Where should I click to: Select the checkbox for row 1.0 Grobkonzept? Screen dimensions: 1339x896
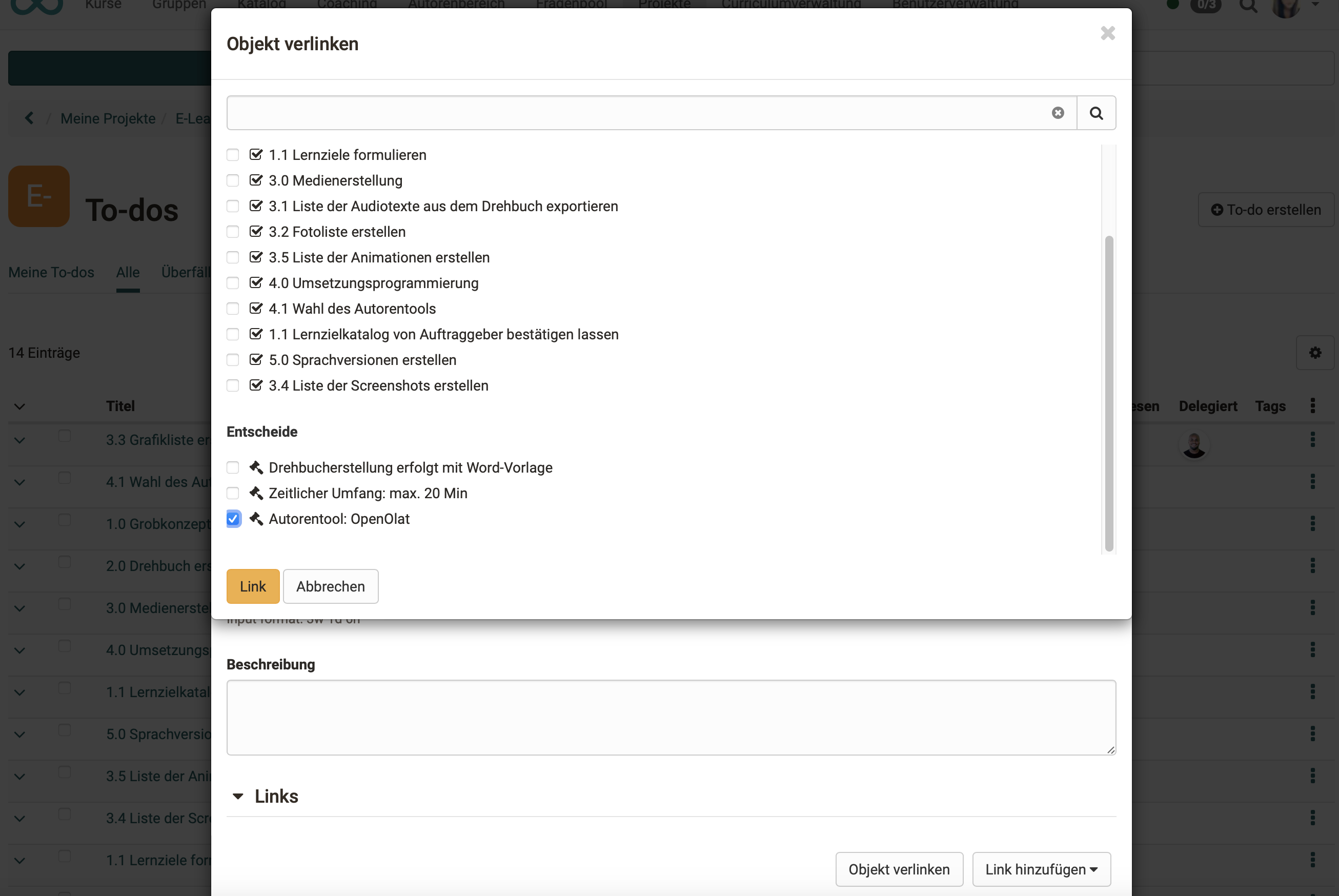pyautogui.click(x=65, y=520)
